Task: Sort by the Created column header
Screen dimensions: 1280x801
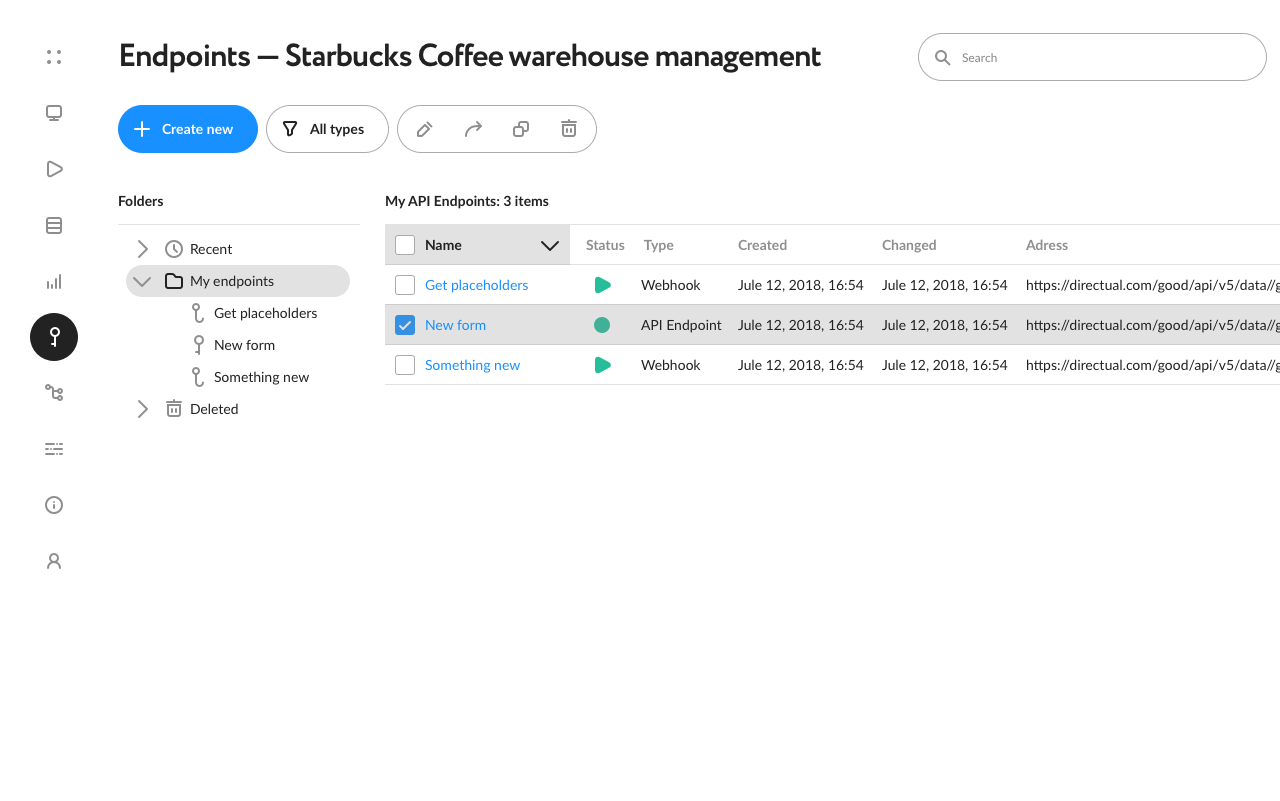Action: [762, 245]
